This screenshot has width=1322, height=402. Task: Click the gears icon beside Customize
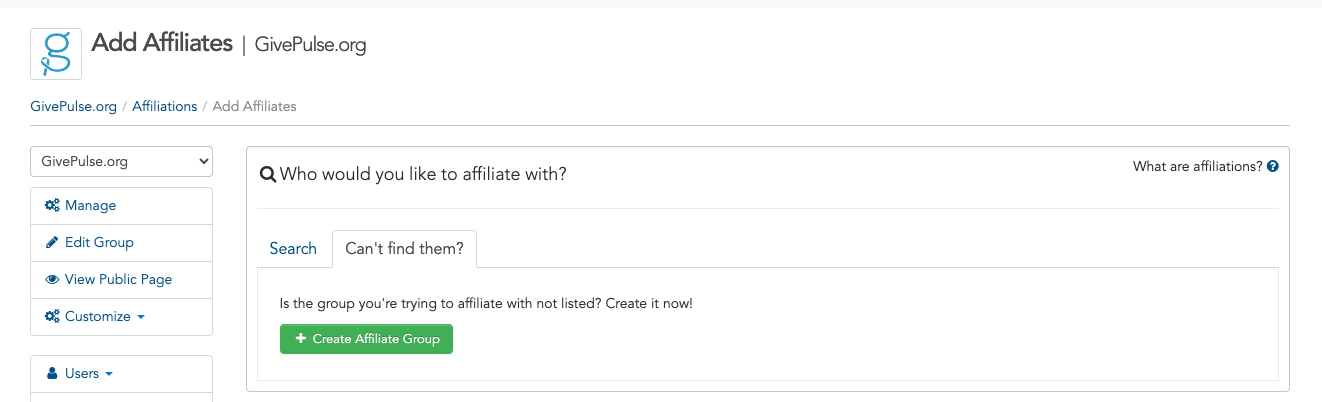(52, 316)
